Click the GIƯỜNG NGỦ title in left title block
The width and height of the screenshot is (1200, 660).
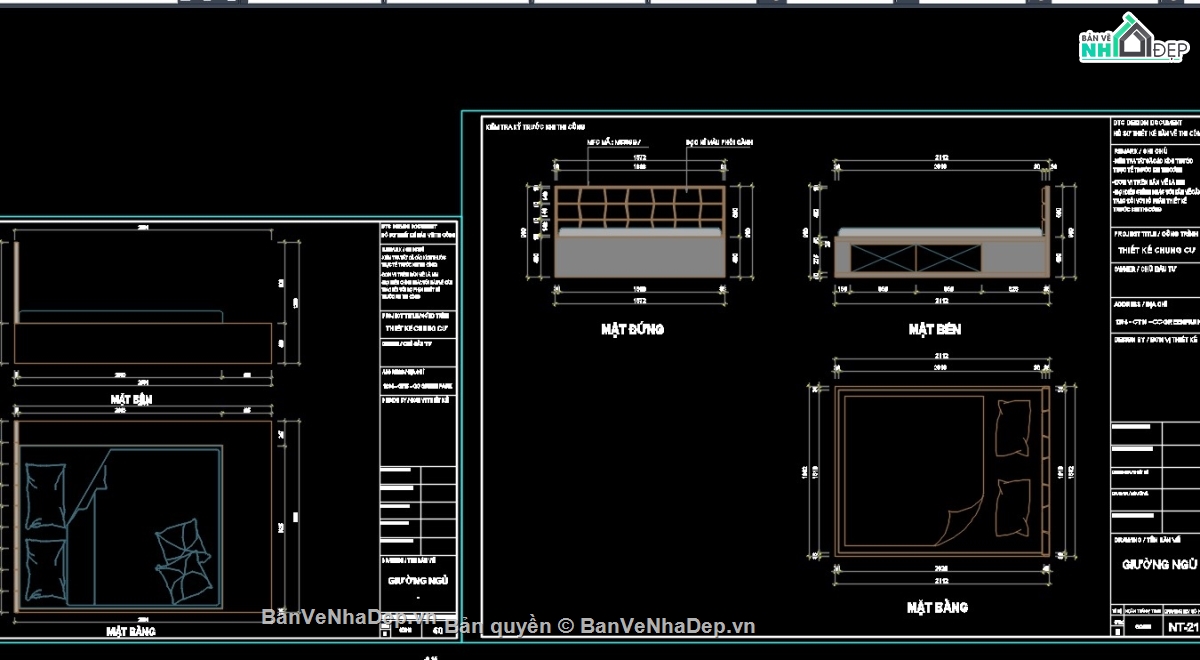pos(418,581)
